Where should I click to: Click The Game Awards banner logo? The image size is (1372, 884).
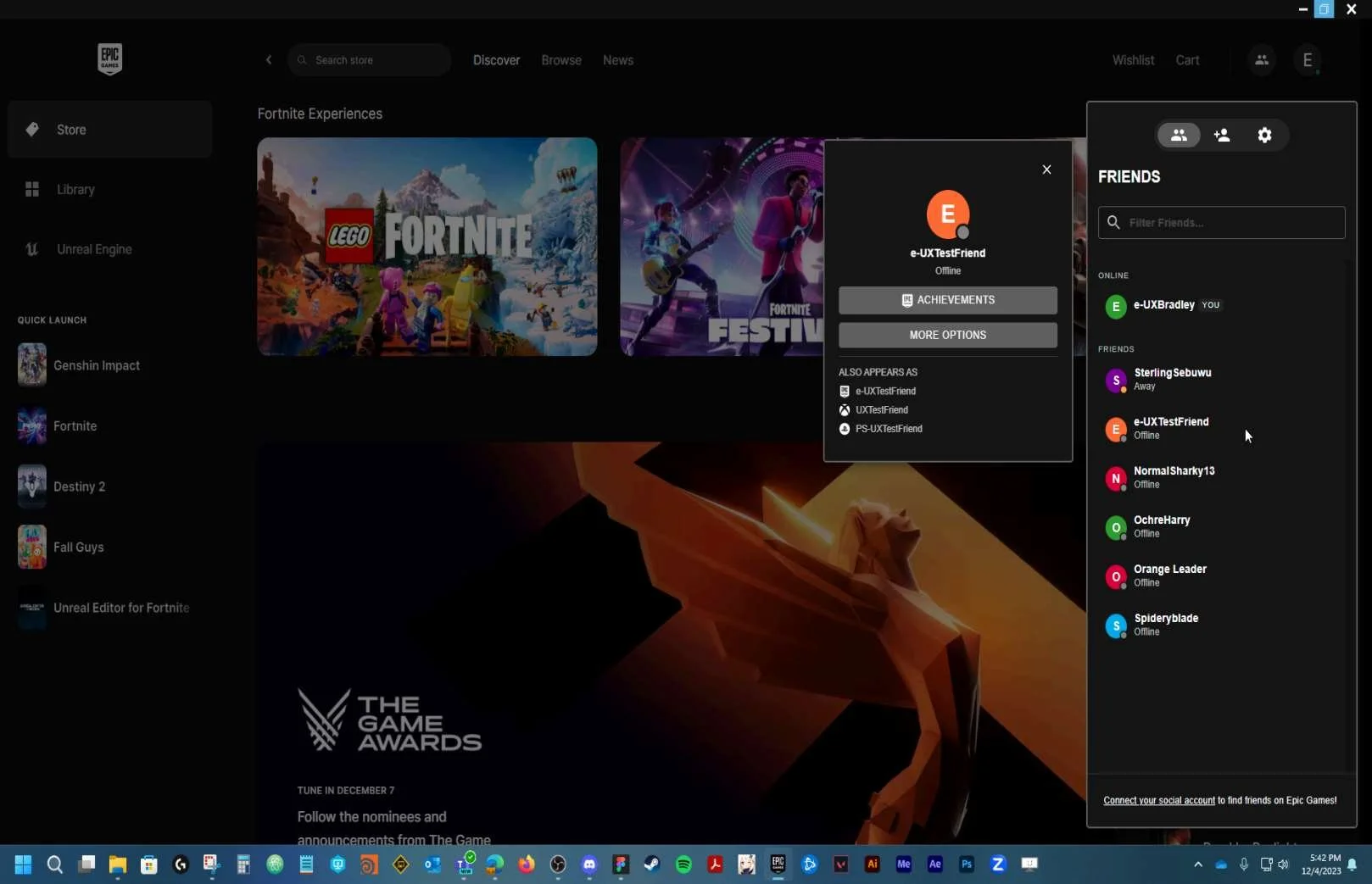coord(389,720)
